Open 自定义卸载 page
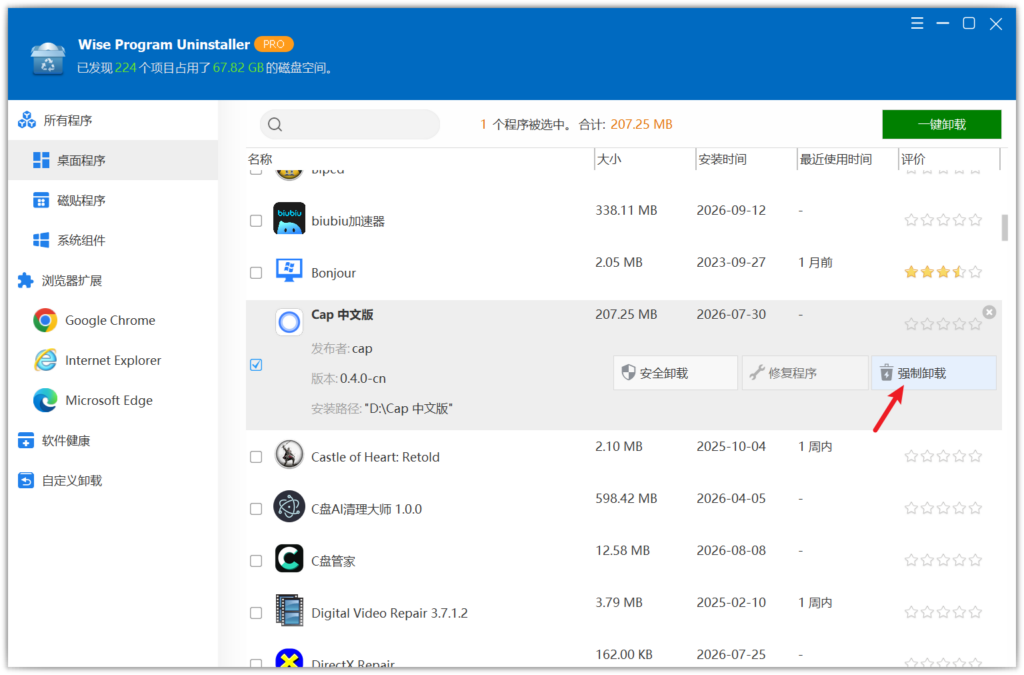1024x675 pixels. pyautogui.click(x=113, y=481)
